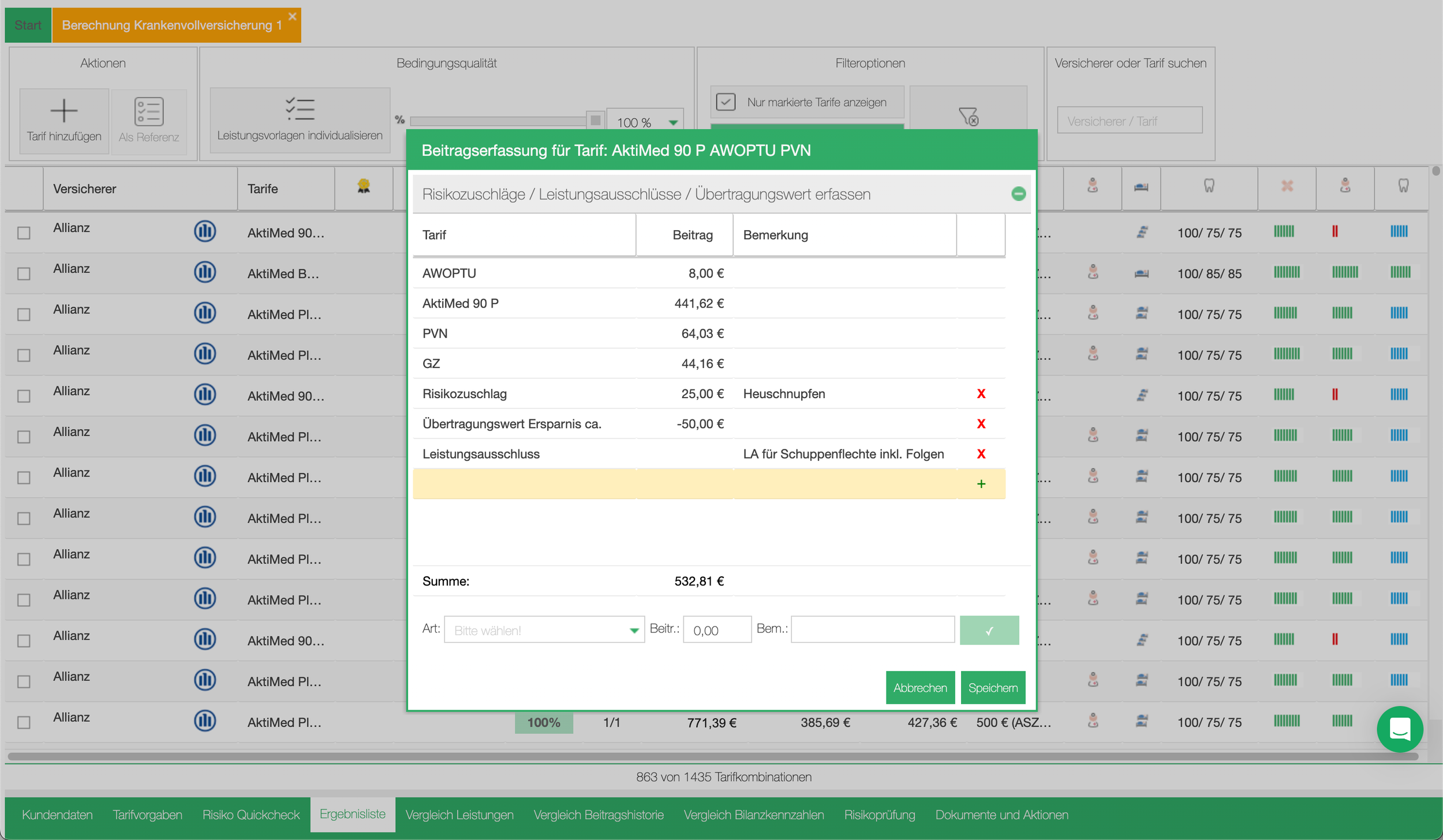The height and width of the screenshot is (840, 1443).
Task: Remove the Leistungsausschluss entry with red X
Action: click(x=981, y=454)
